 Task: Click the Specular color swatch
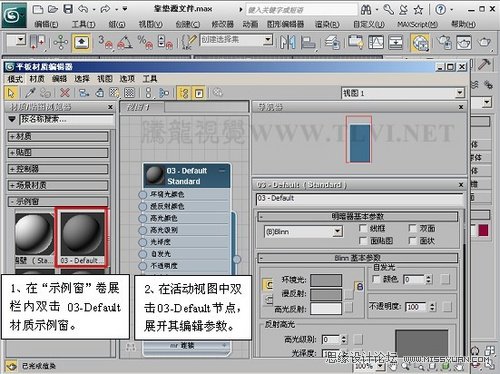pyautogui.click(x=326, y=308)
